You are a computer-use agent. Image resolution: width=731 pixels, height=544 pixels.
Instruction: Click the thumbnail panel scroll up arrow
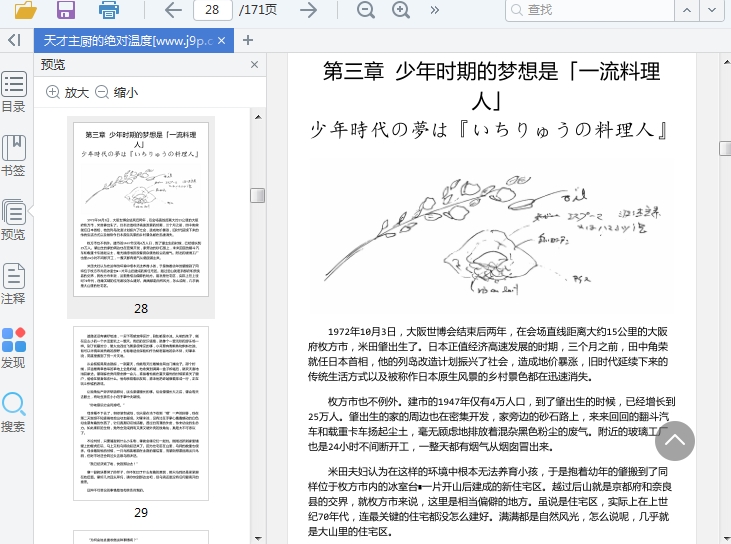click(x=258, y=117)
